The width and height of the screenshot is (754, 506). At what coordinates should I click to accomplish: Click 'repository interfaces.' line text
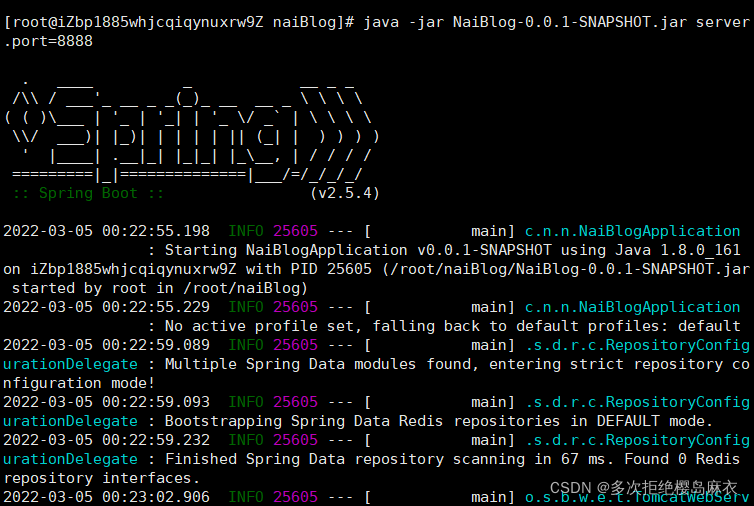101,478
